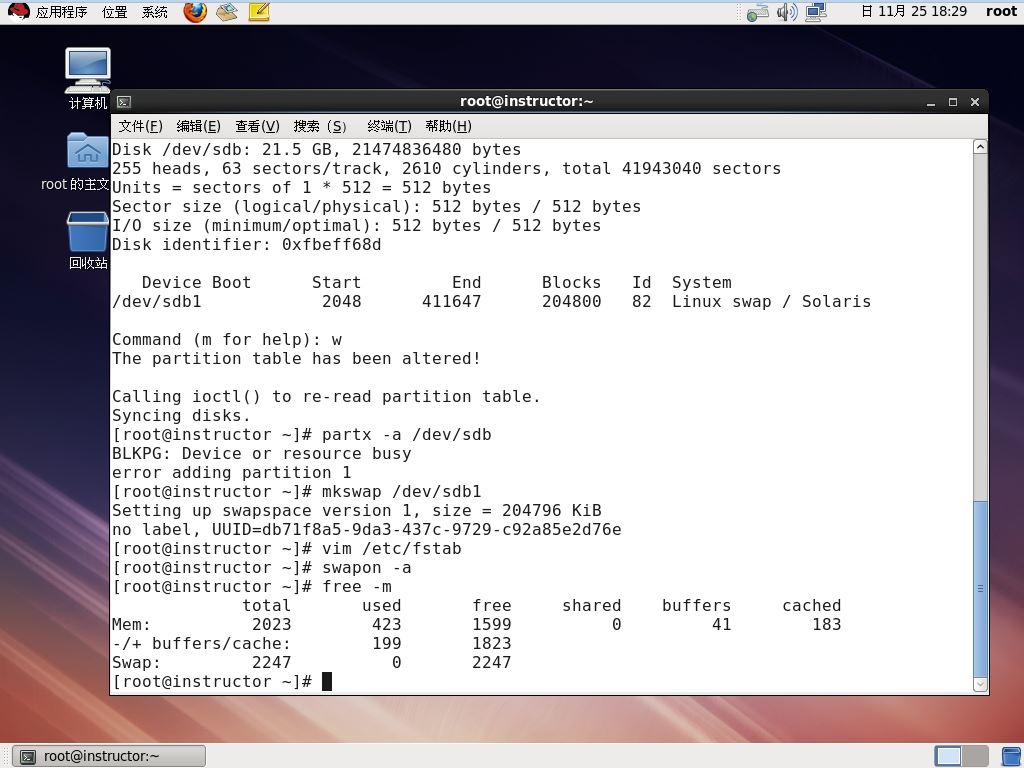Minimize the terminal window

(x=931, y=102)
